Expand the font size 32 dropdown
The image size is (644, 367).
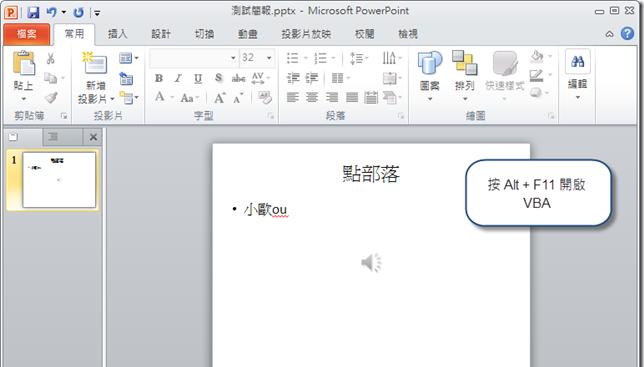point(269,58)
